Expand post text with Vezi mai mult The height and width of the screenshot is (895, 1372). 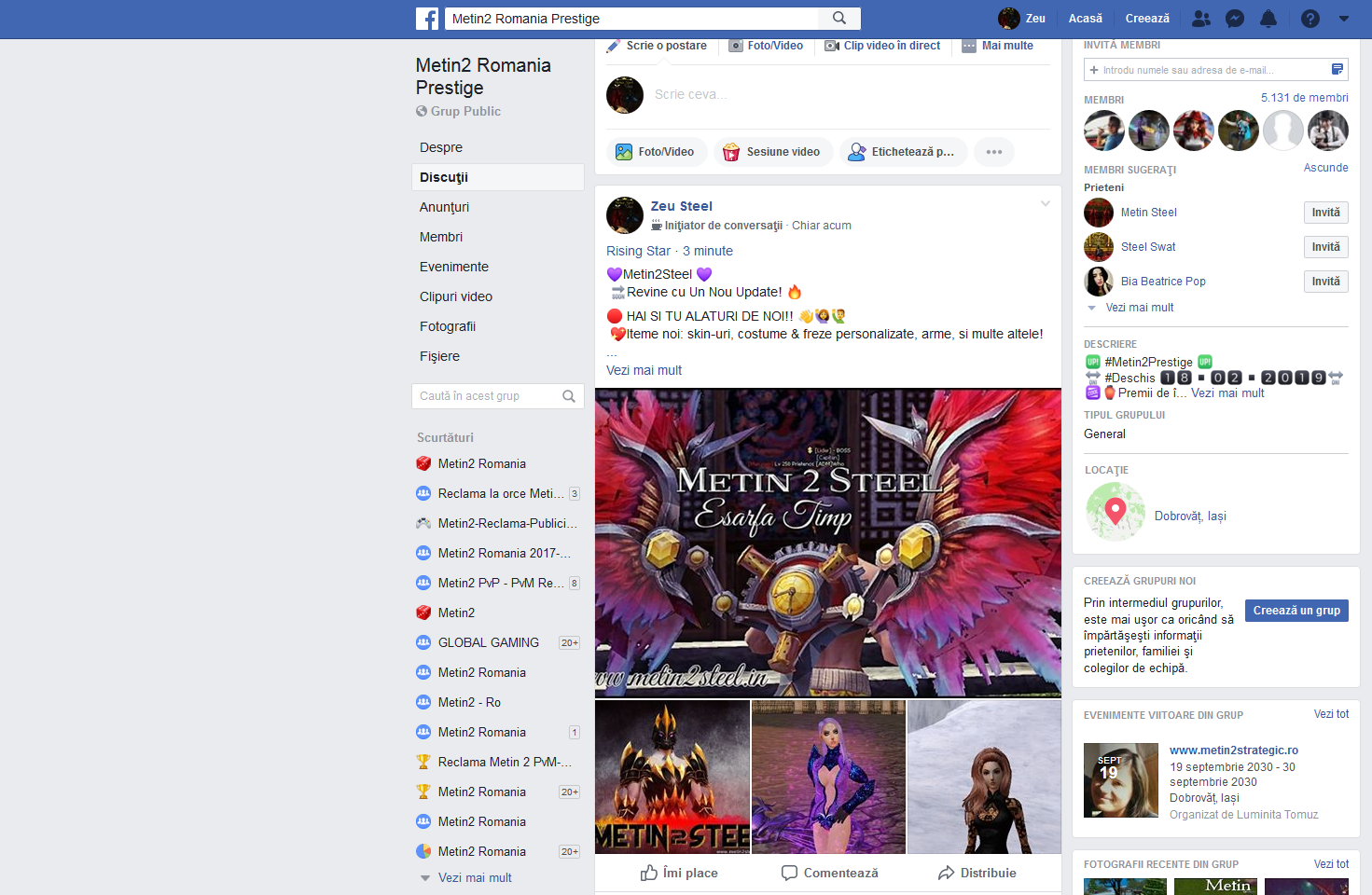coord(644,370)
